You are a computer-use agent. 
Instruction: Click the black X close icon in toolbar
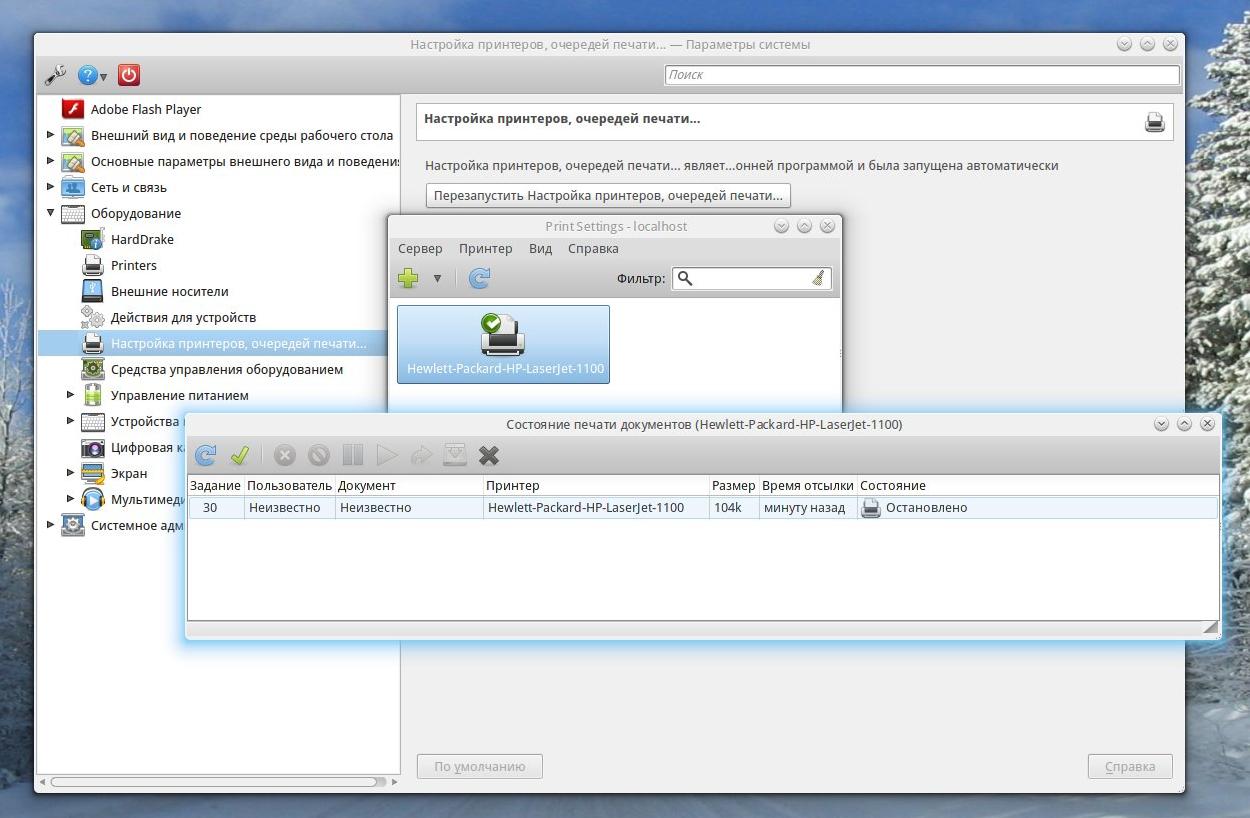tap(489, 455)
